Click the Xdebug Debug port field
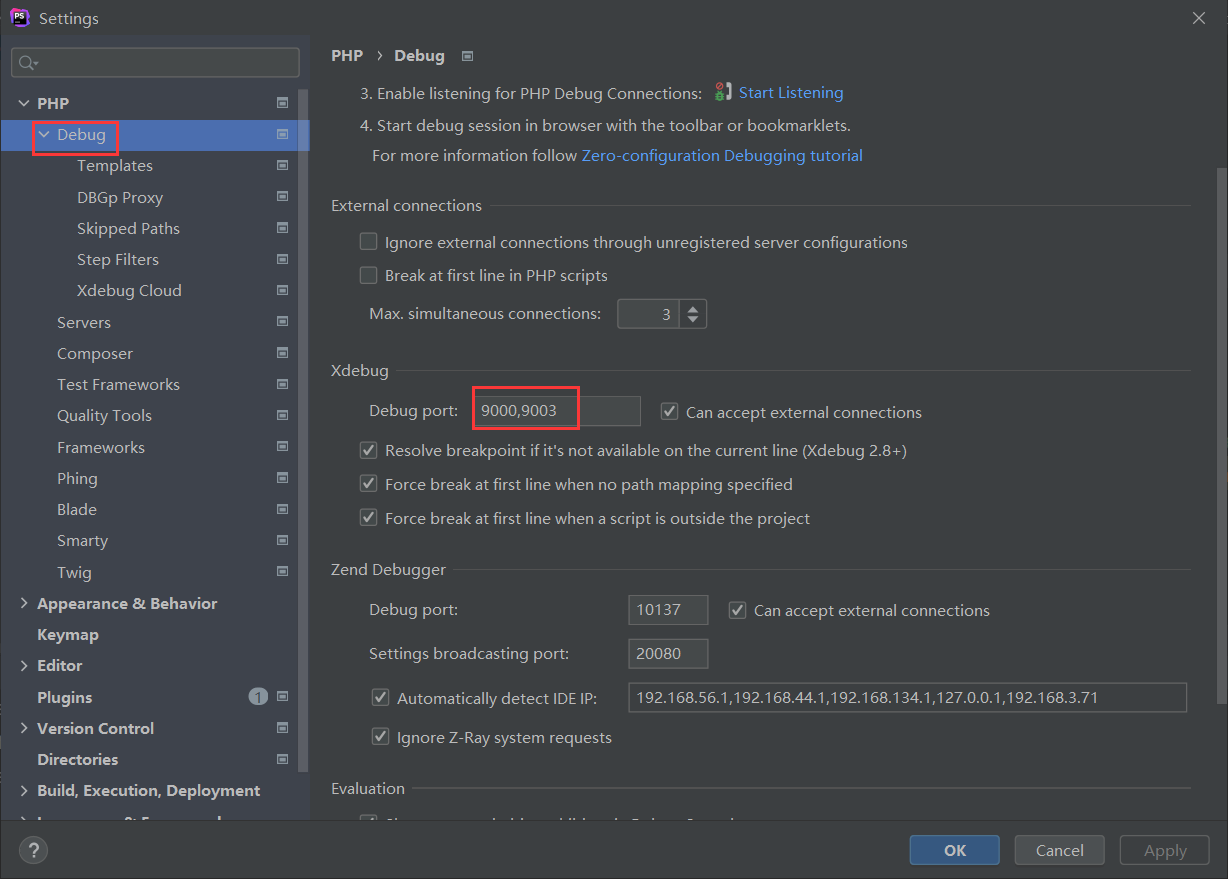The height and width of the screenshot is (879, 1228). coord(558,411)
